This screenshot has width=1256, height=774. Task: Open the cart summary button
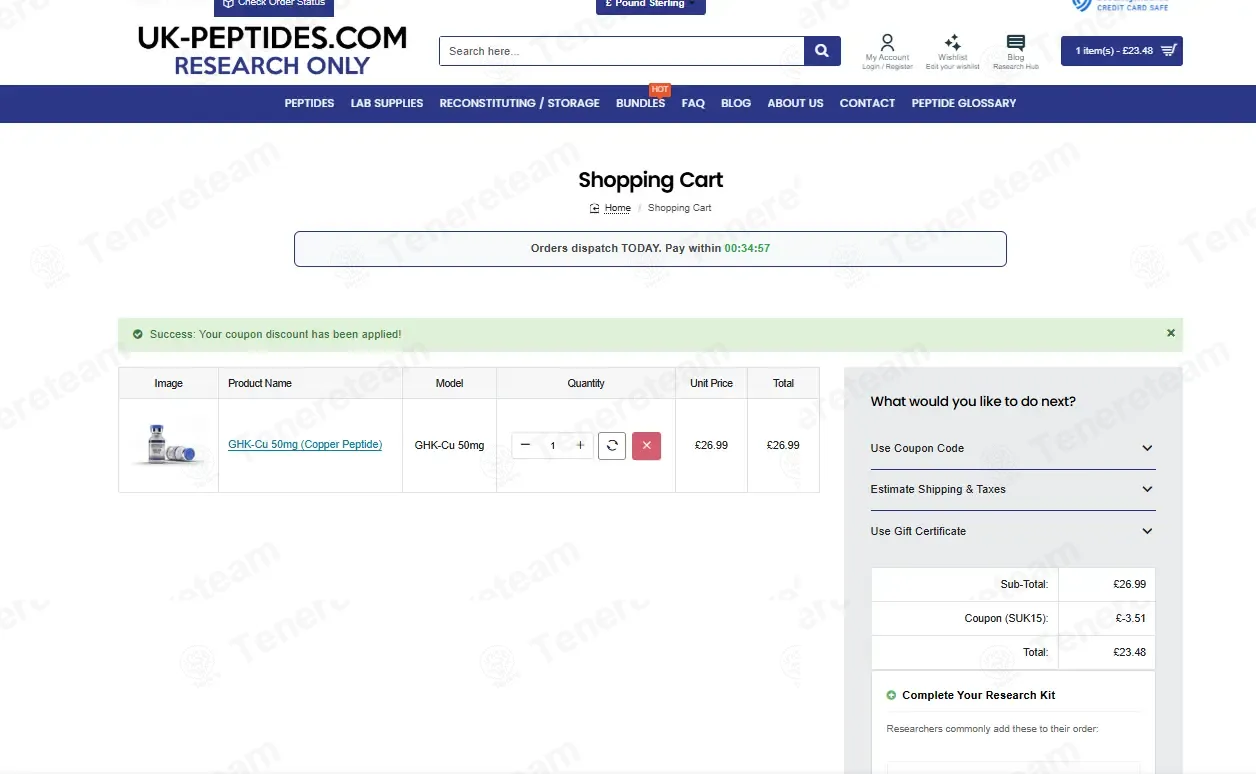(1122, 51)
